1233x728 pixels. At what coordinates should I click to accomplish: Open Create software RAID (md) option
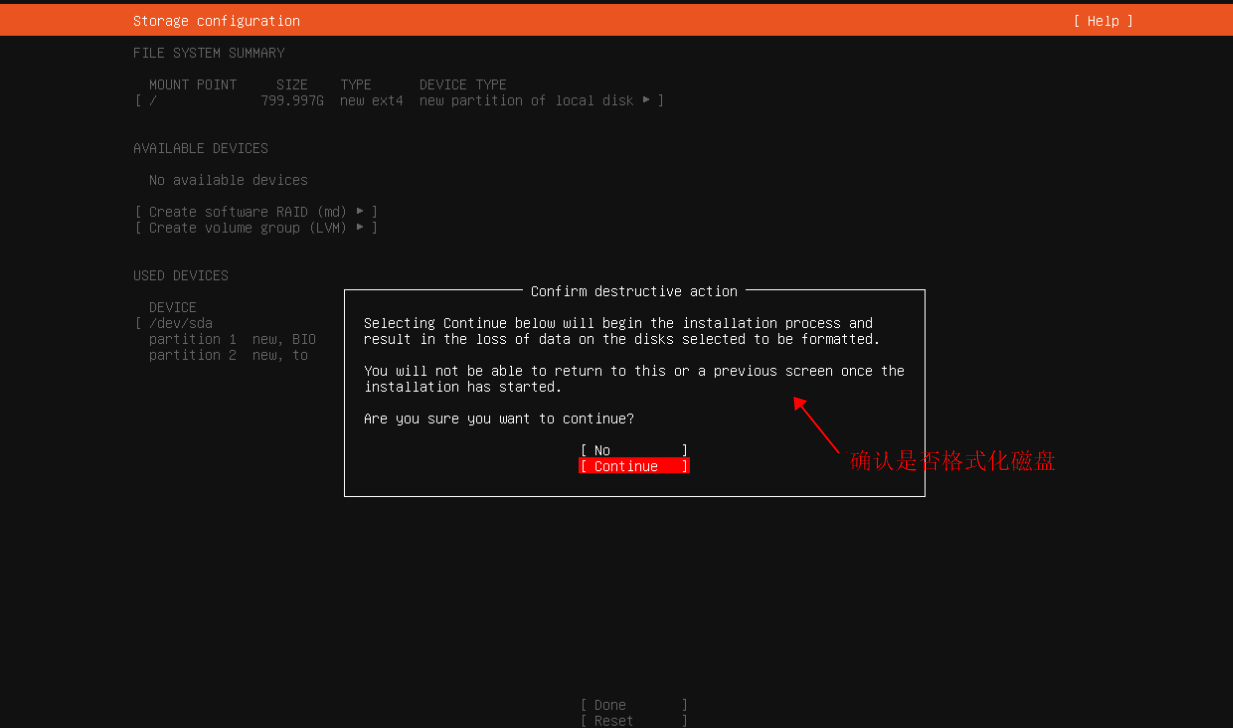256,212
